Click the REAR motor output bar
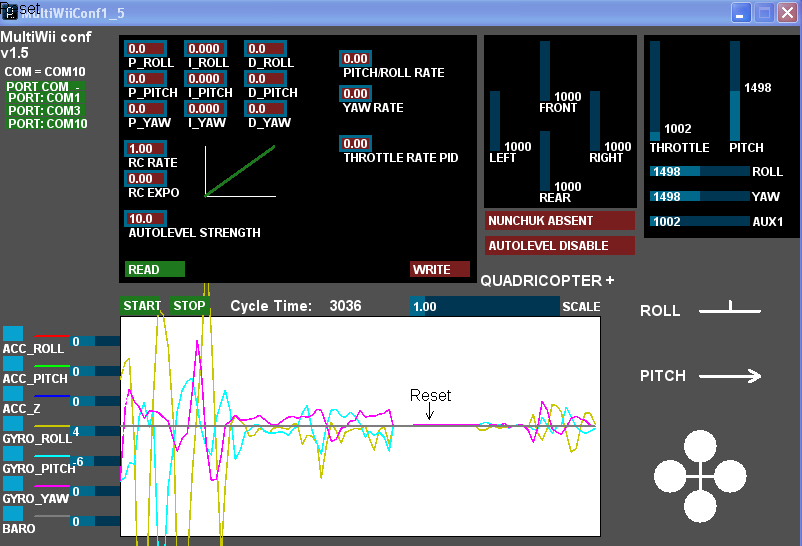Image resolution: width=802 pixels, height=546 pixels. tap(545, 161)
